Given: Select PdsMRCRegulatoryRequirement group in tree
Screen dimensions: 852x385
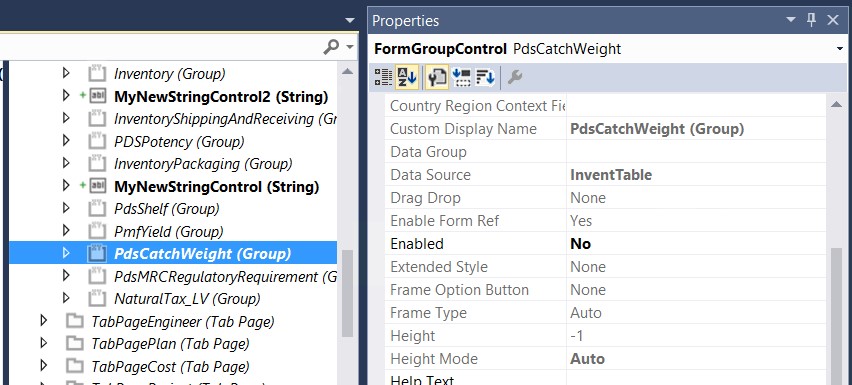Looking at the screenshot, I should click(x=225, y=277).
